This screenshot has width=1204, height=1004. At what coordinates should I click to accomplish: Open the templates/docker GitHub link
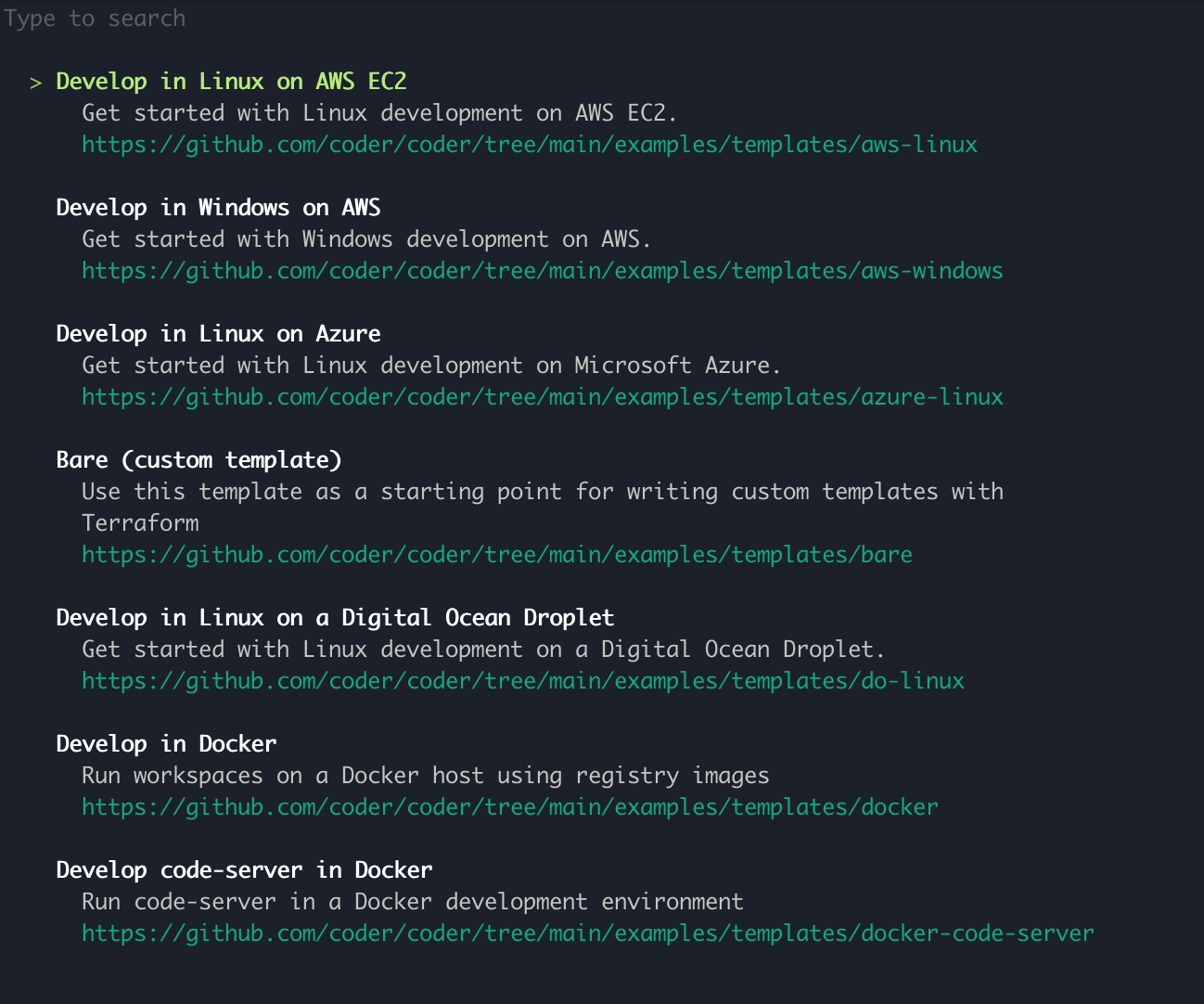(510, 807)
